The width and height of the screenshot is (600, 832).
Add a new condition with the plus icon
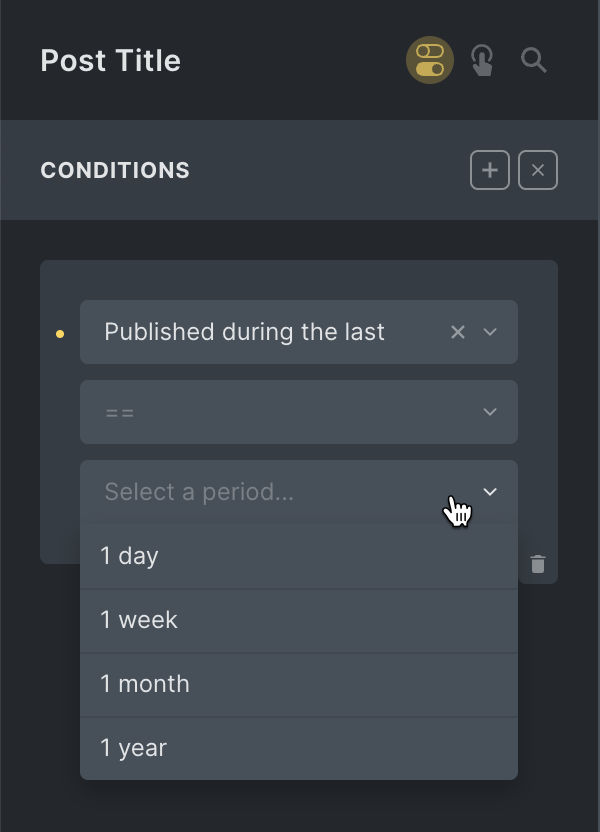point(490,170)
